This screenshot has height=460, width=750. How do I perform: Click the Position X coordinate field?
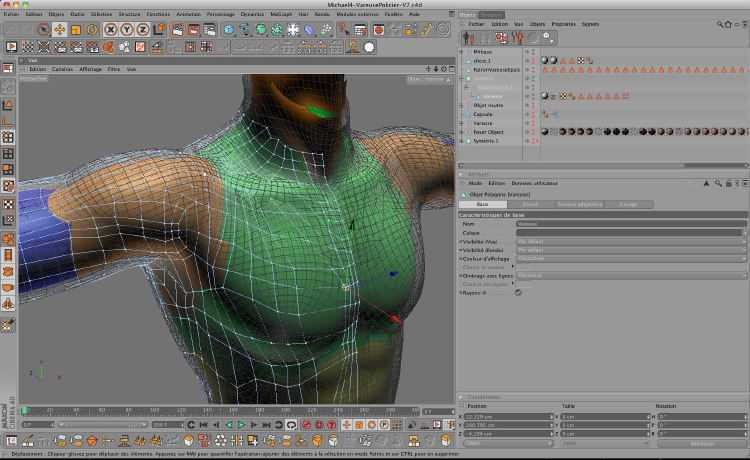click(508, 417)
